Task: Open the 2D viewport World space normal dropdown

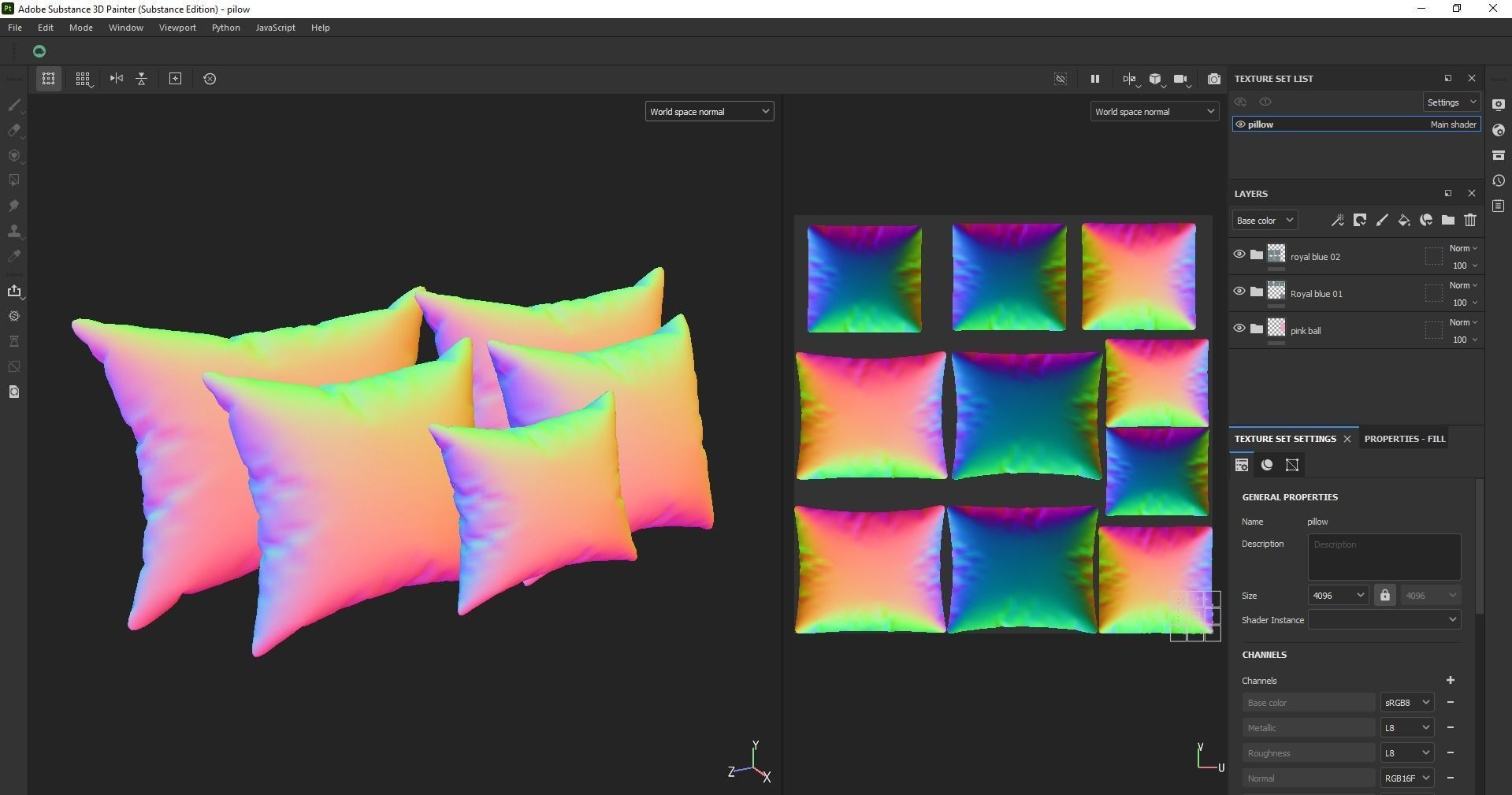Action: [1154, 112]
